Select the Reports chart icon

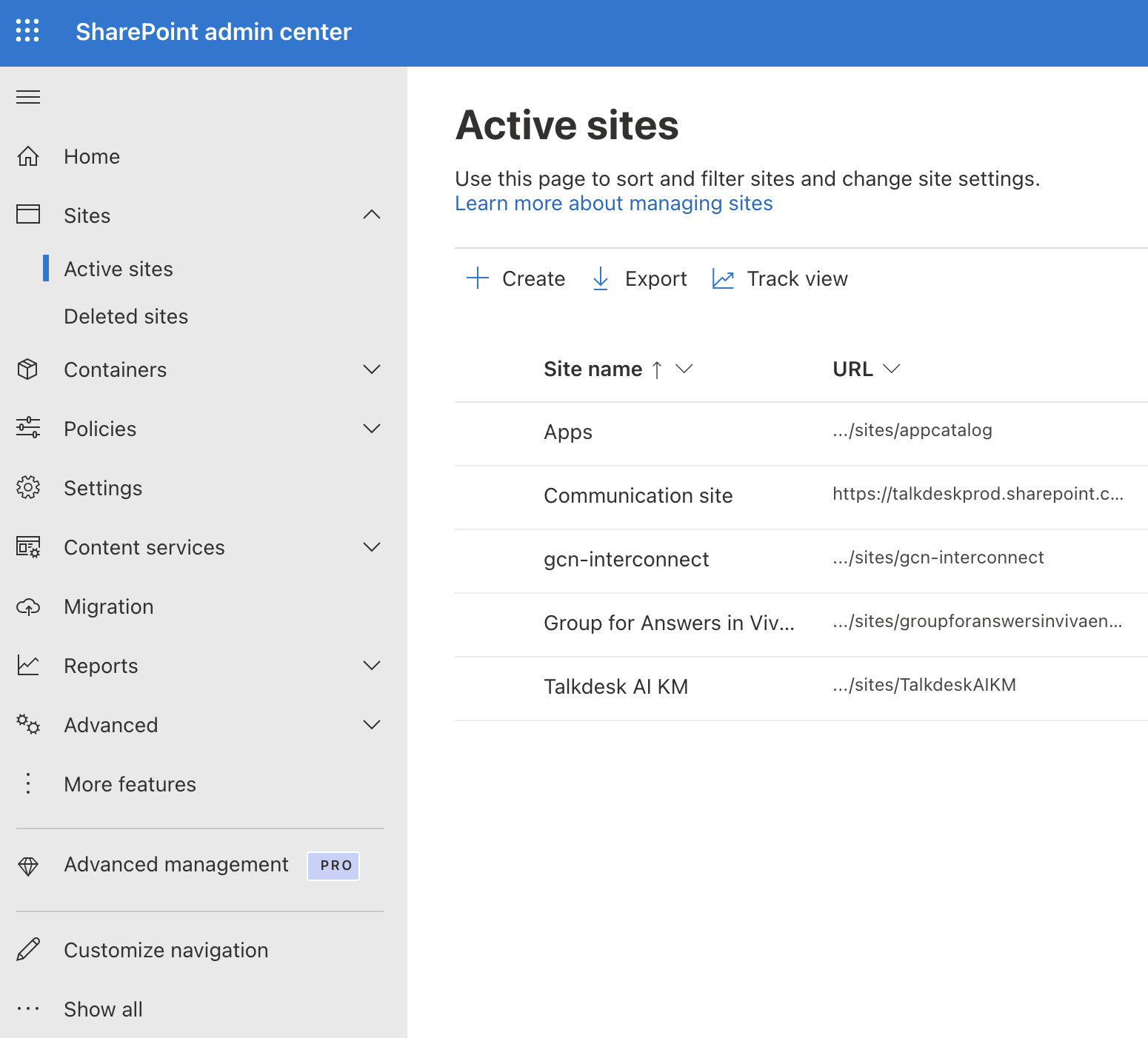pos(27,665)
